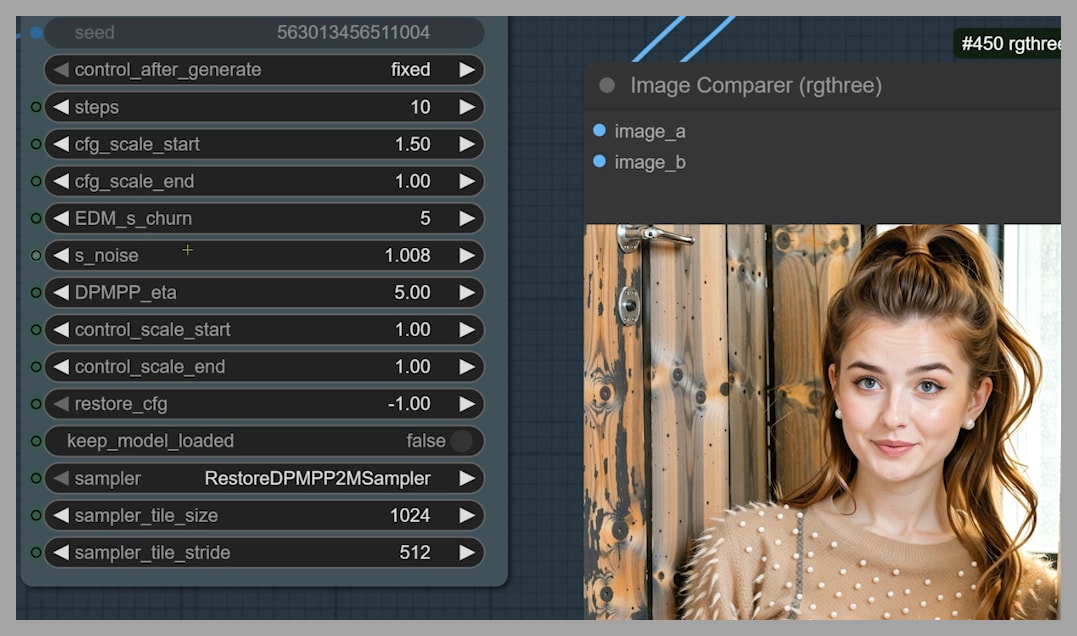1077x636 pixels.
Task: Switch control_after_generate to the next option
Action: 466,70
